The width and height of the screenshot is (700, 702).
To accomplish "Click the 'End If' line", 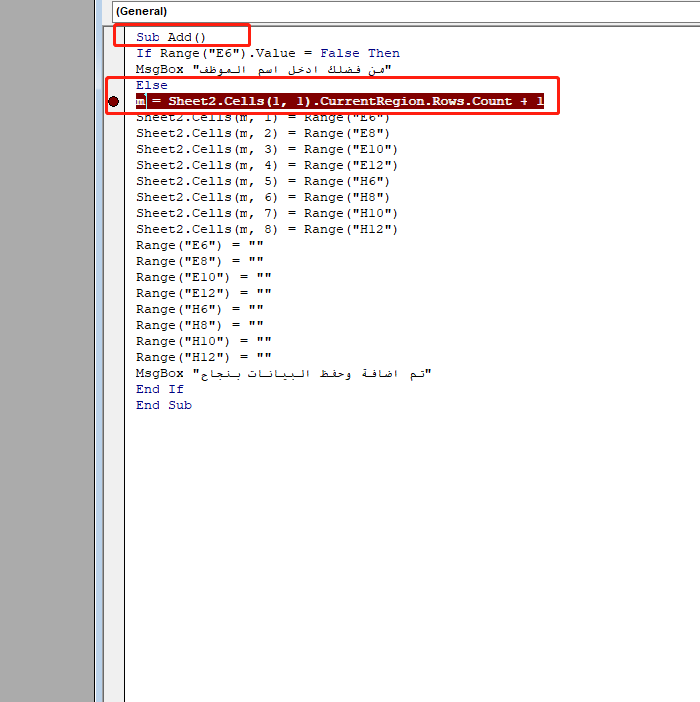I will click(x=160, y=390).
